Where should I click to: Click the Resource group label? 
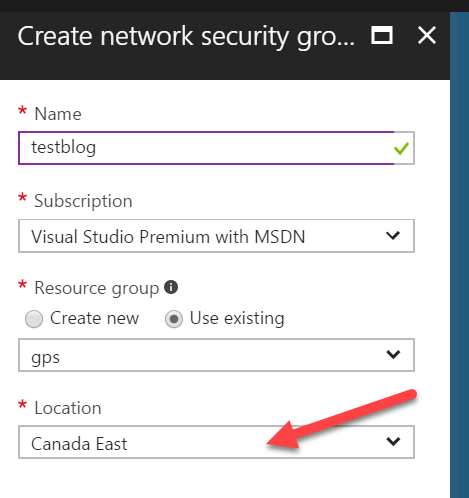coord(97,288)
